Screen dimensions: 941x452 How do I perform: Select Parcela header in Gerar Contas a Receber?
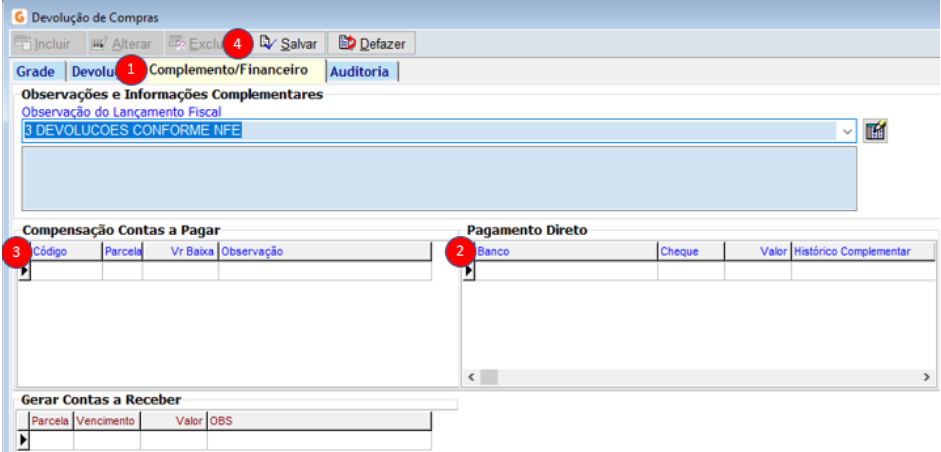click(x=51, y=421)
